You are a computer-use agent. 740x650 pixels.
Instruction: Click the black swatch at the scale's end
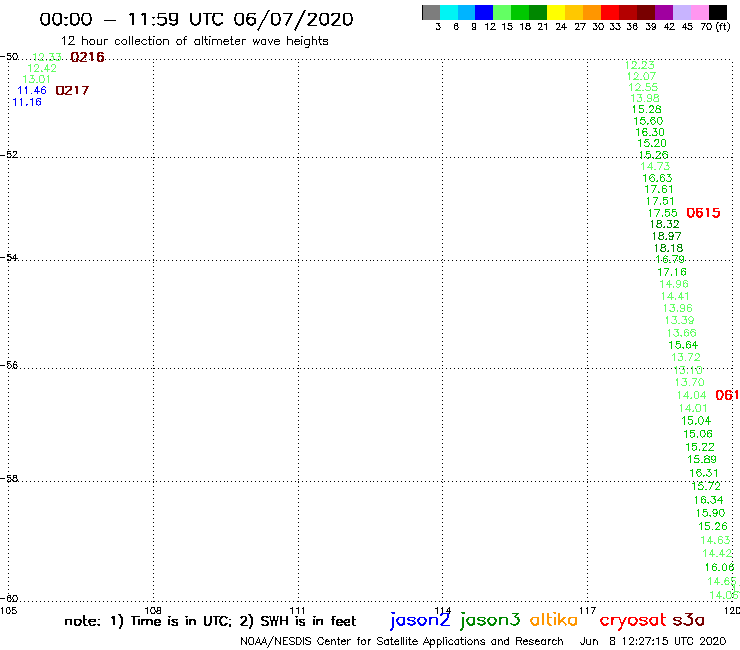718,12
